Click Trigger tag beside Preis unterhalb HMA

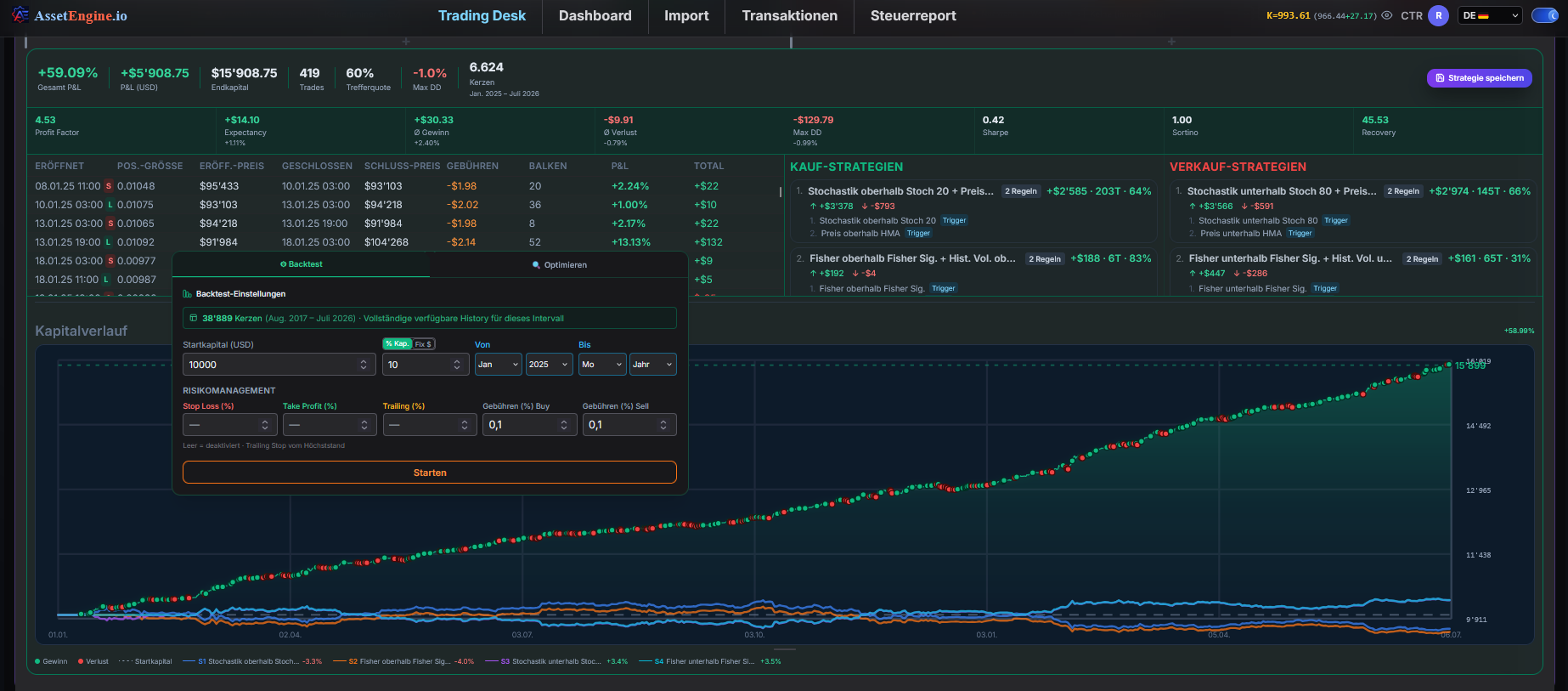pos(1300,234)
